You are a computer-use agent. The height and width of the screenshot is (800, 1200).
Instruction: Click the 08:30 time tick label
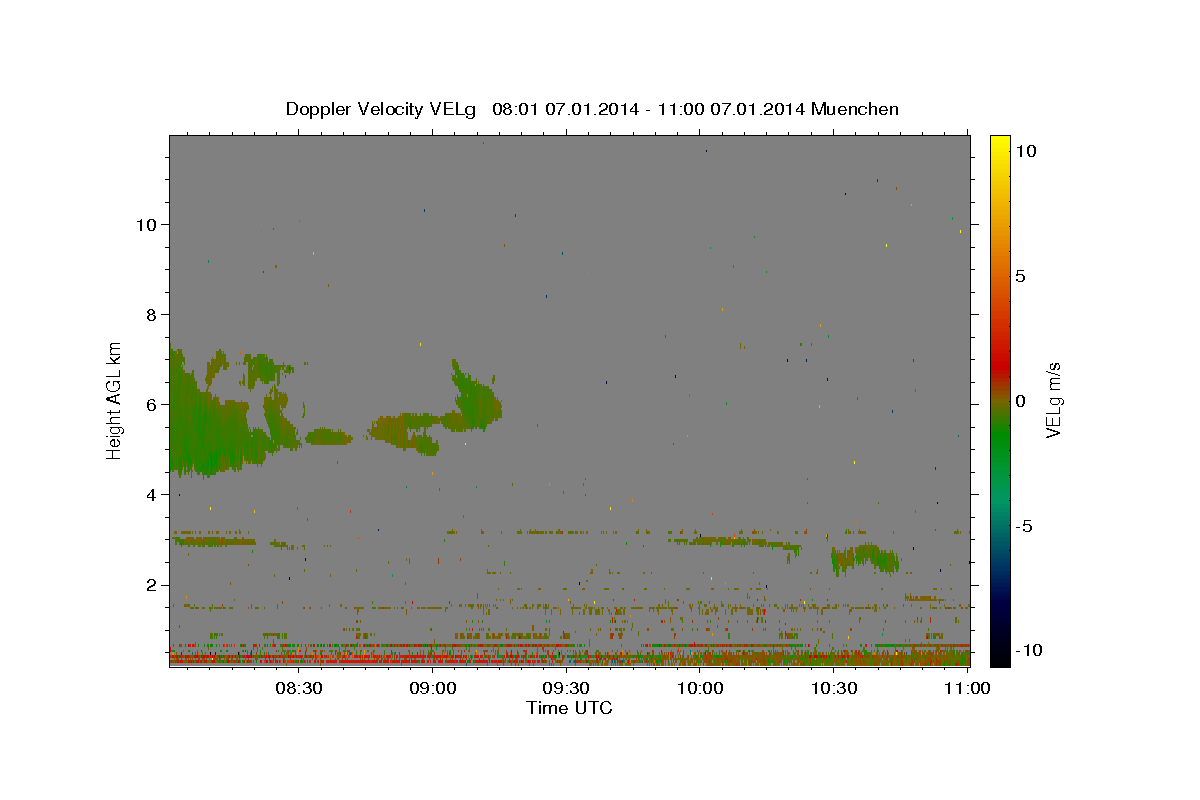[x=298, y=688]
